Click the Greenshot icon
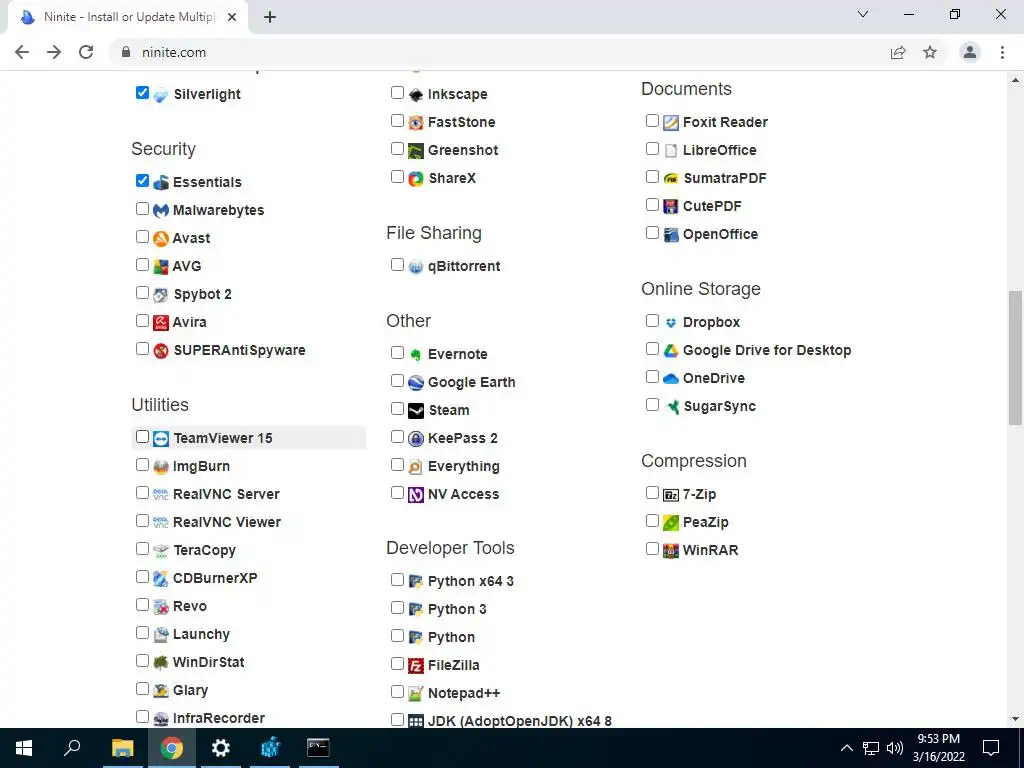 tap(416, 151)
